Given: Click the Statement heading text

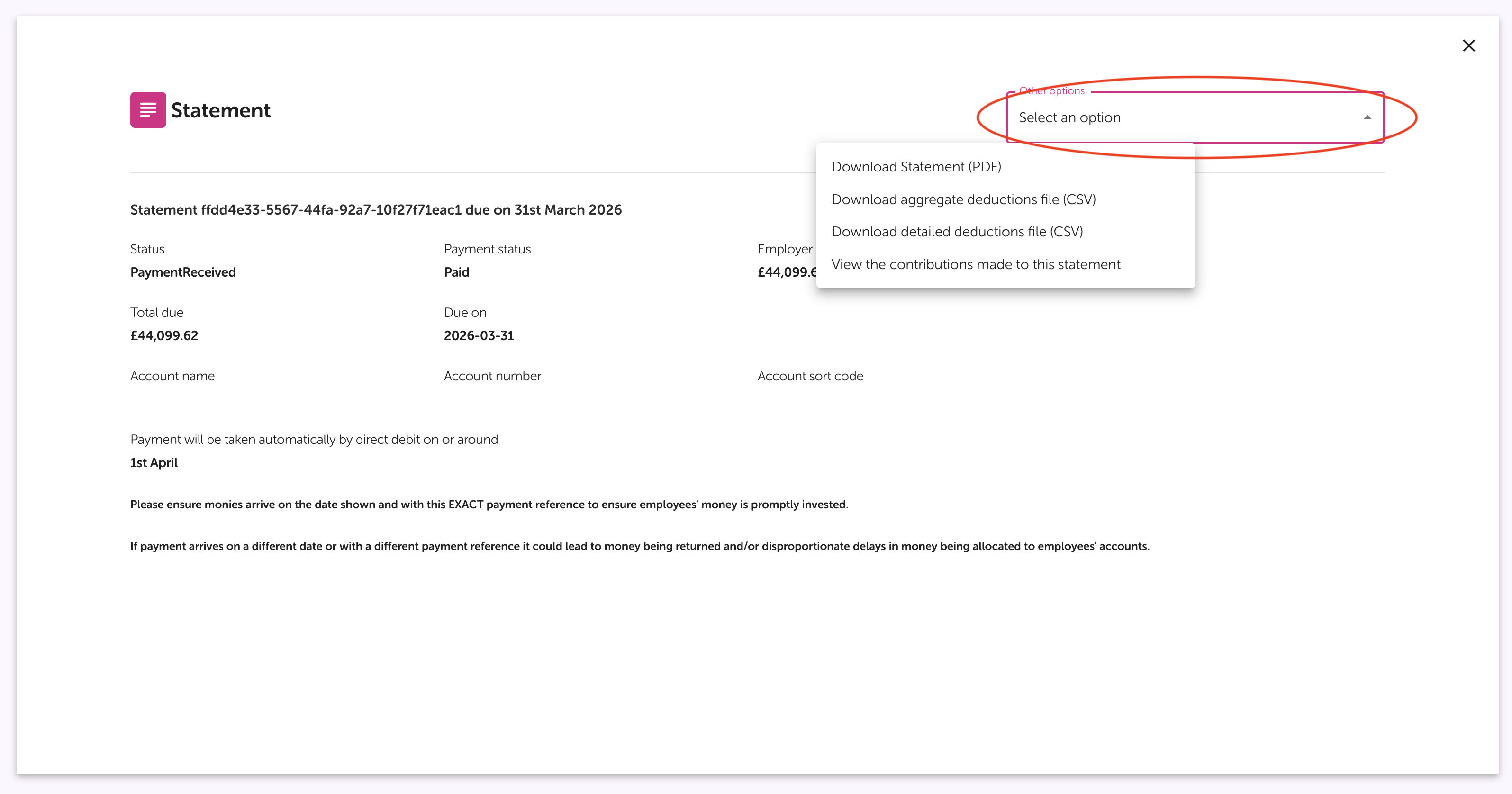Looking at the screenshot, I should pos(221,110).
